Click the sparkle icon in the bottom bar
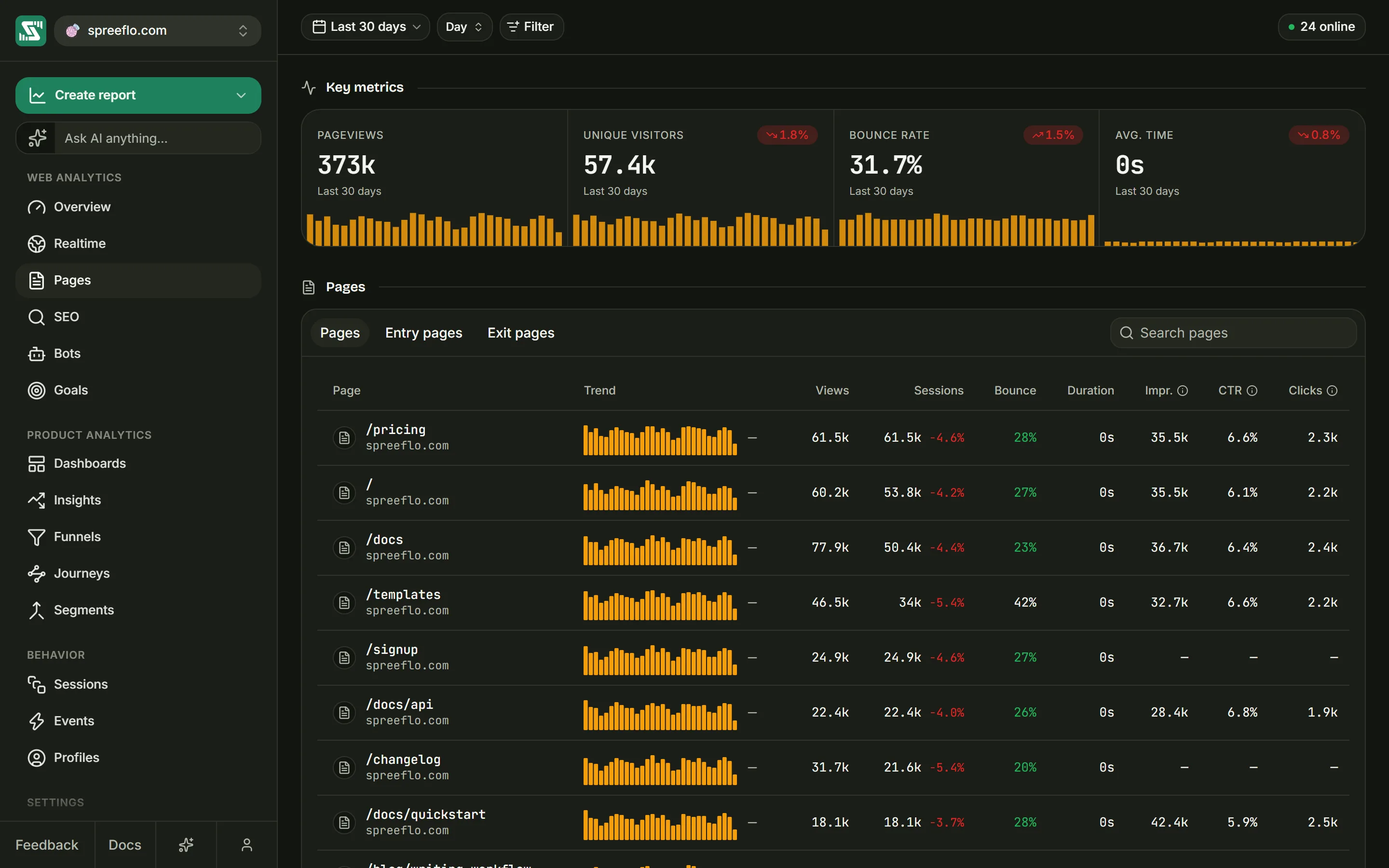This screenshot has height=868, width=1389. point(186,844)
